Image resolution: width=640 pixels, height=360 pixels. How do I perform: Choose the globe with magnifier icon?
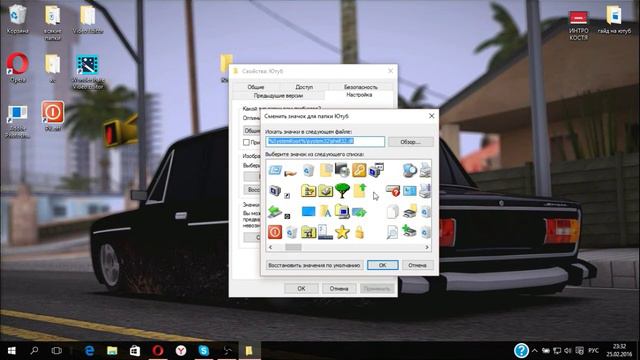pyautogui.click(x=409, y=170)
